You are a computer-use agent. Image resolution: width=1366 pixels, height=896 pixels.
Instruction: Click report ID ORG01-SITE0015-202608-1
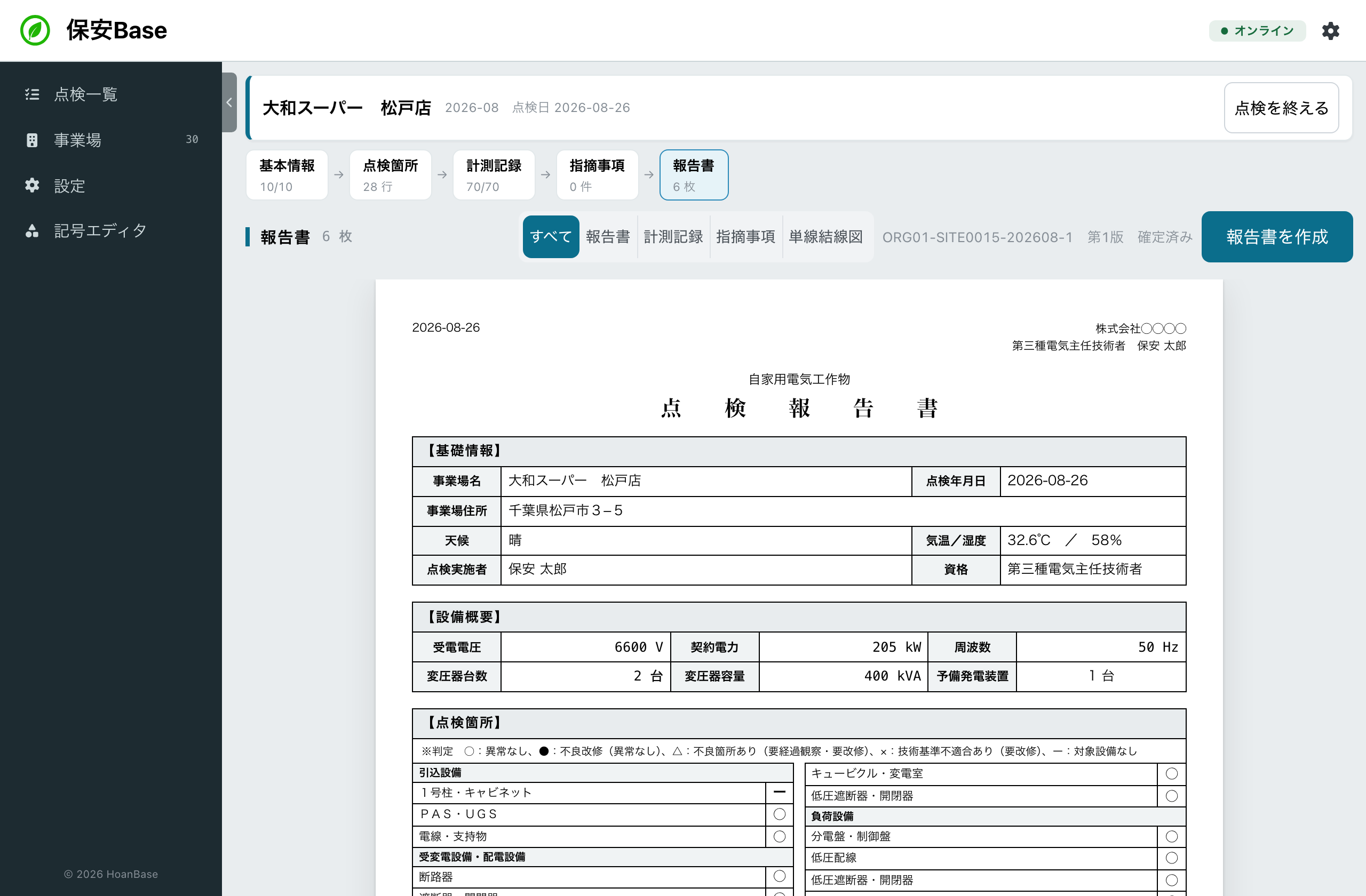tap(978, 237)
